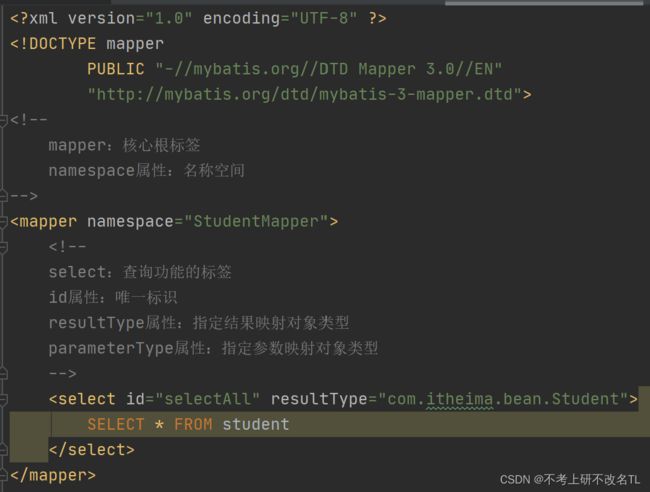The width and height of the screenshot is (650, 492).
Task: Collapse the mapper tag fold marker
Action: [x=3, y=222]
